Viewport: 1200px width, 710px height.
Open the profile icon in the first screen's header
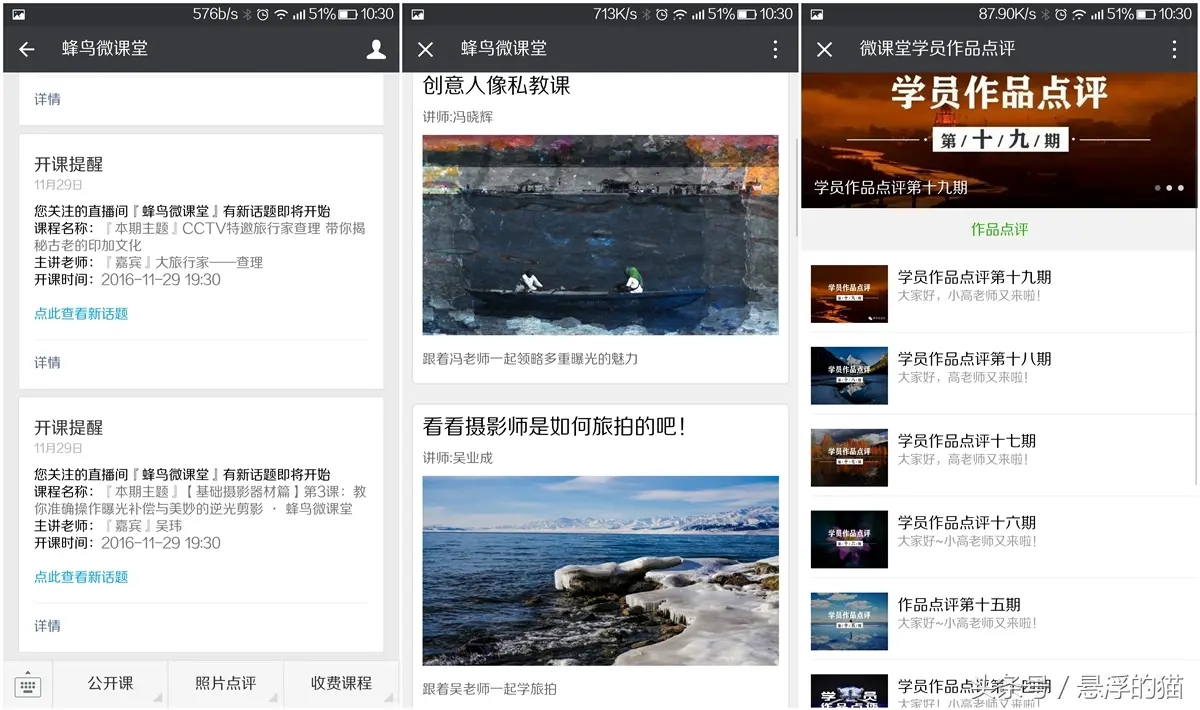(x=376, y=48)
